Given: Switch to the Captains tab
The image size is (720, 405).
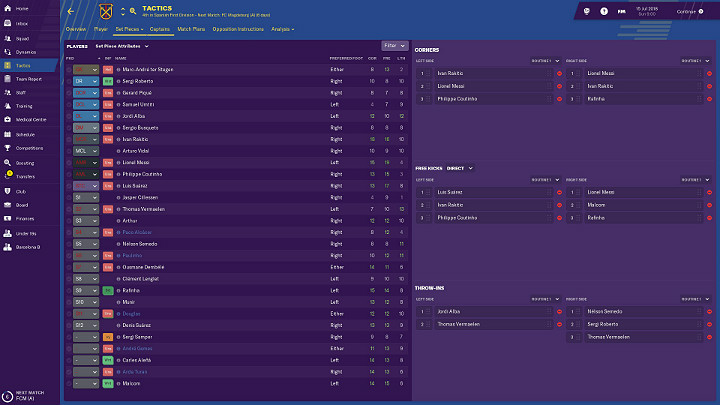Looking at the screenshot, I should click(x=160, y=29).
